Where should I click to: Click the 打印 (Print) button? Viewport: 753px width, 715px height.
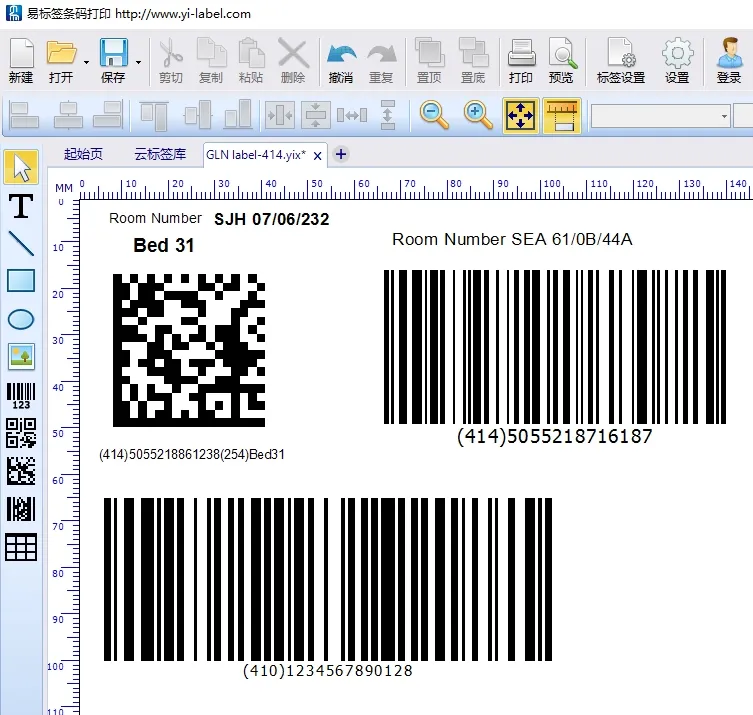[520, 61]
